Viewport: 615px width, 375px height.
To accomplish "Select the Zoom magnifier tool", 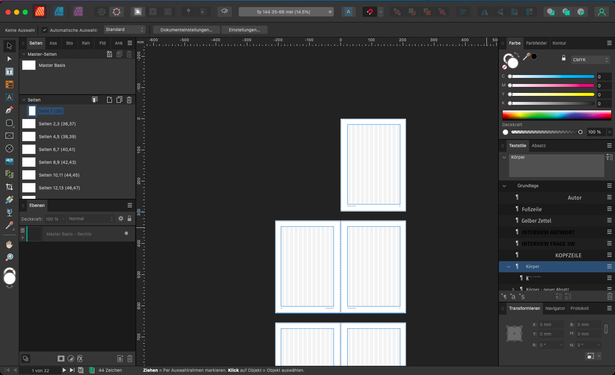I will 9,257.
